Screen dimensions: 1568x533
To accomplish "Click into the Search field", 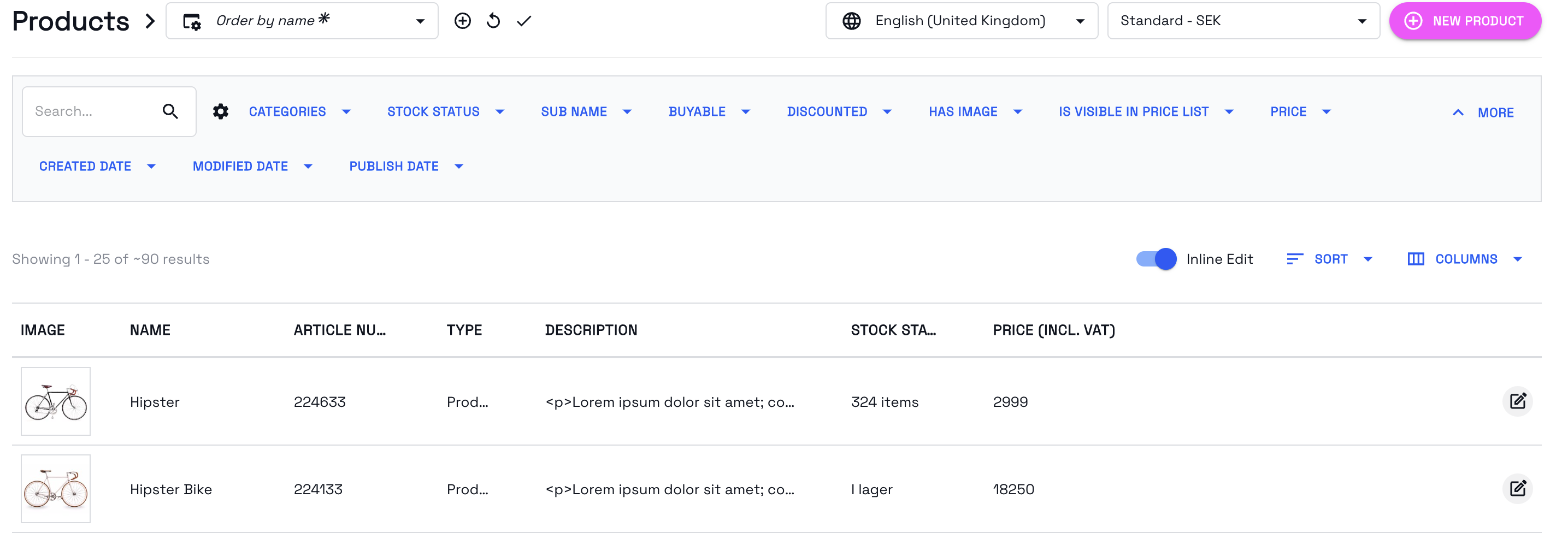I will 91,111.
